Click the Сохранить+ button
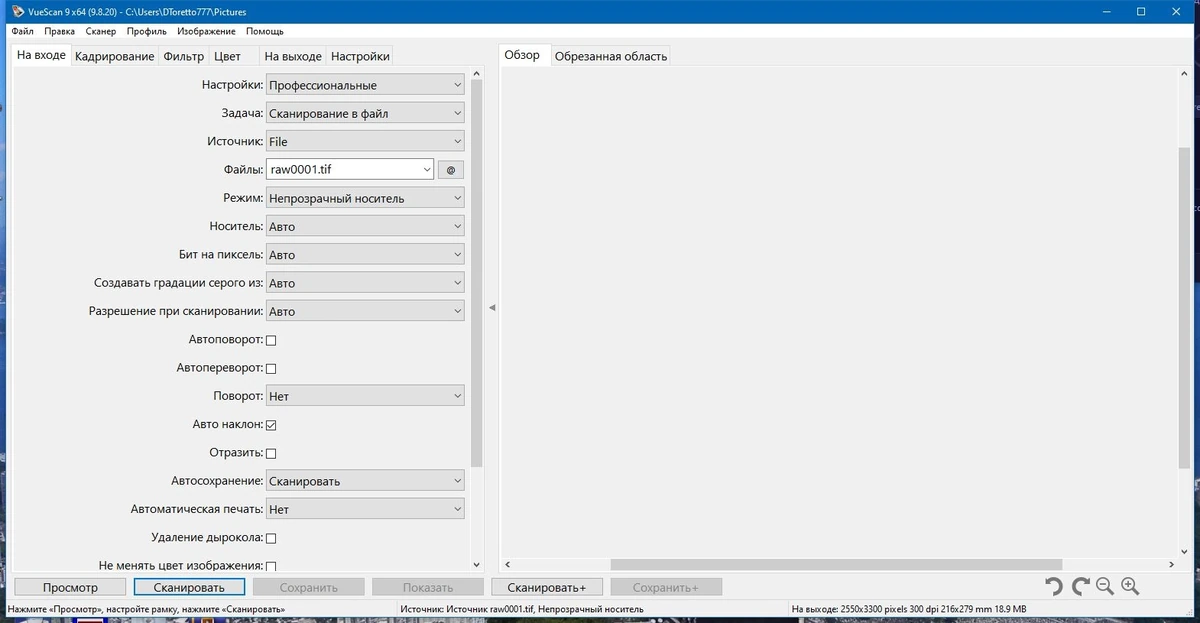 point(666,587)
